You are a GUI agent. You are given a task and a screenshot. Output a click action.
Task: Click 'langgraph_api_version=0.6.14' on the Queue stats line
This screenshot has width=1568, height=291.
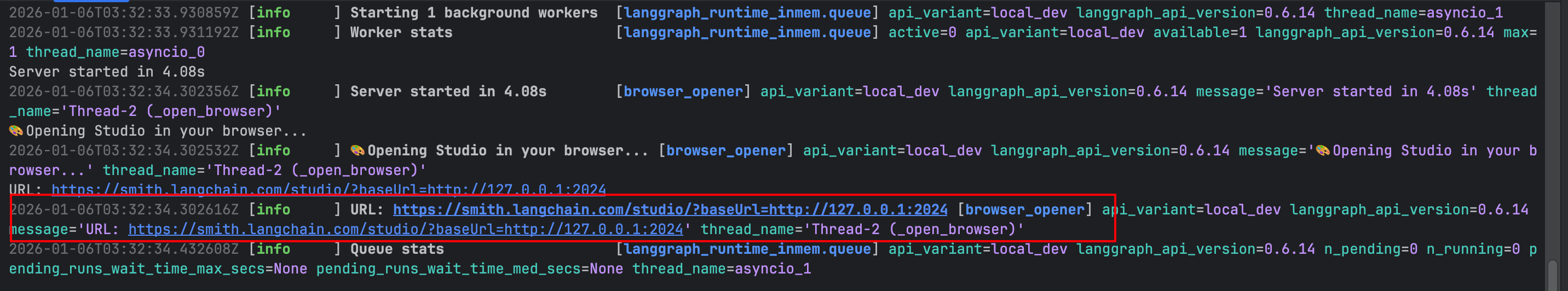coord(1196,249)
